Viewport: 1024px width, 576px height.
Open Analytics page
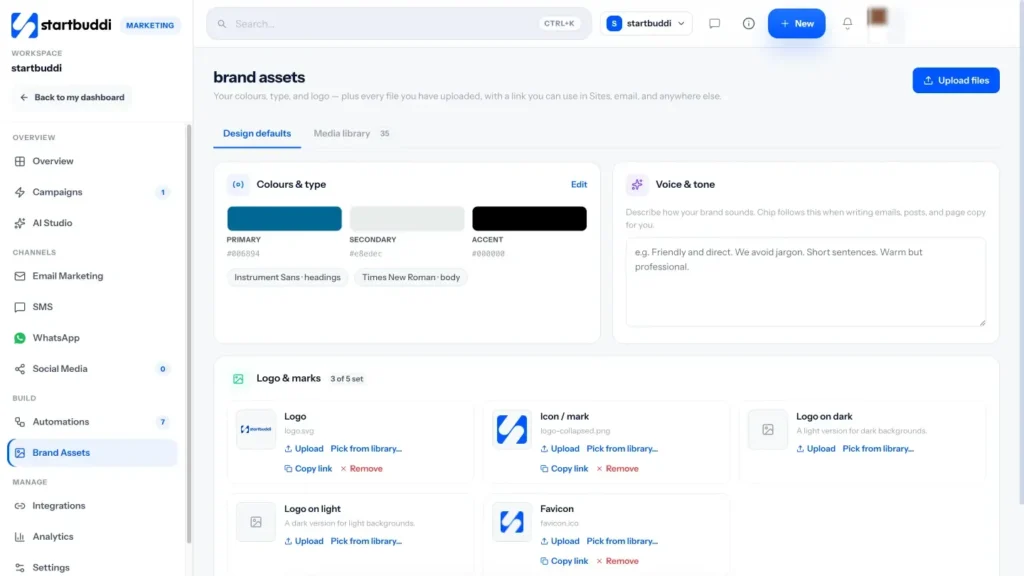pyautogui.click(x=92, y=537)
